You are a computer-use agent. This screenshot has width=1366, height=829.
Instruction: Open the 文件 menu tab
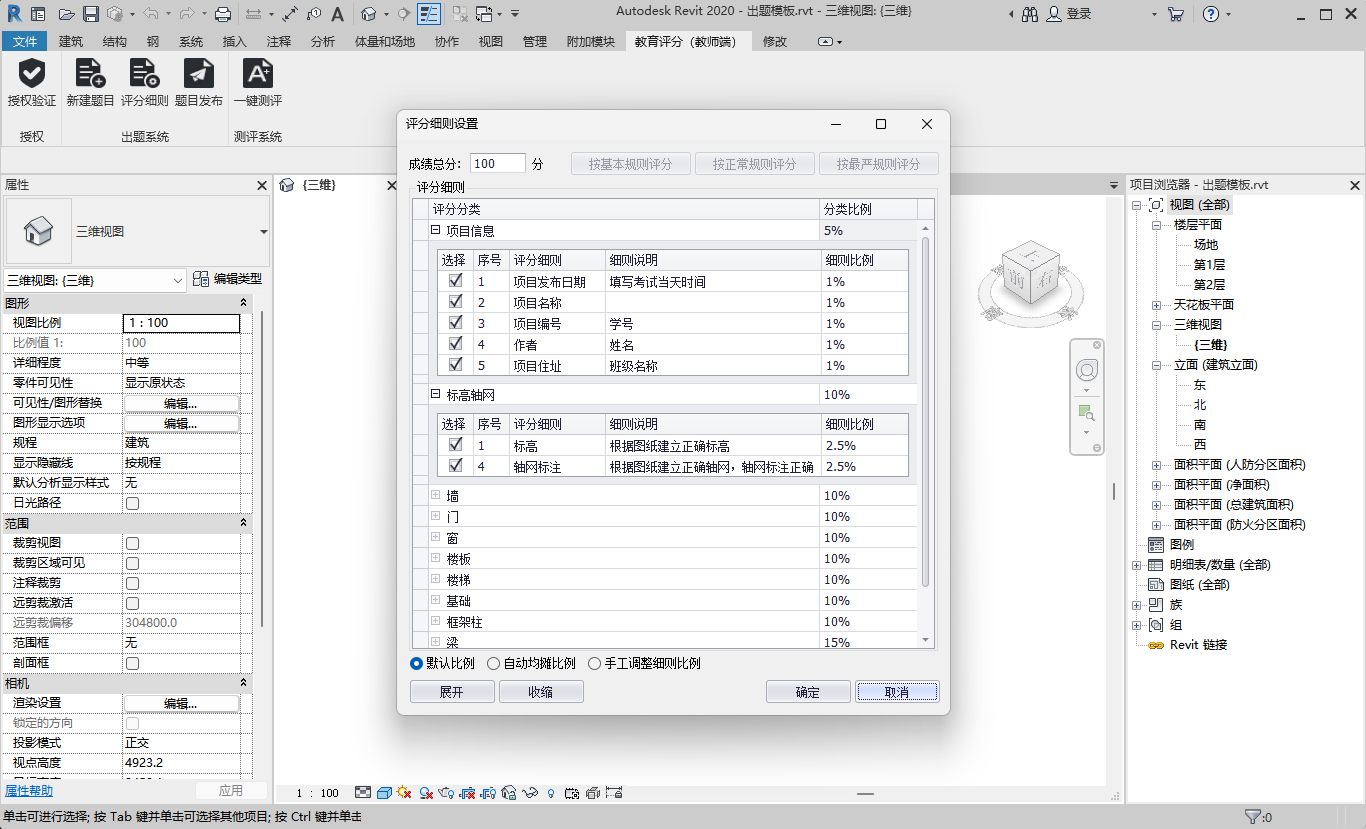click(25, 41)
